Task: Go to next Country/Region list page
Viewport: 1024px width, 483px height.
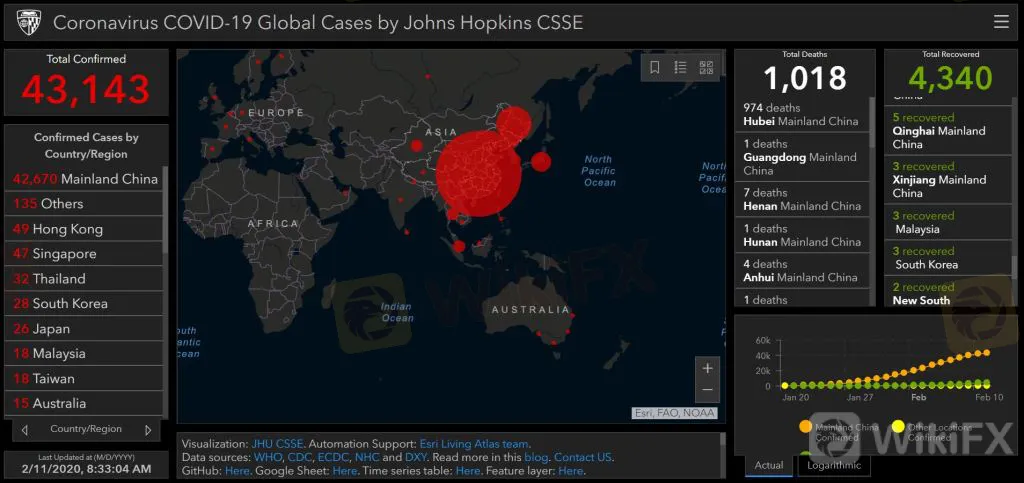Action: [x=148, y=430]
